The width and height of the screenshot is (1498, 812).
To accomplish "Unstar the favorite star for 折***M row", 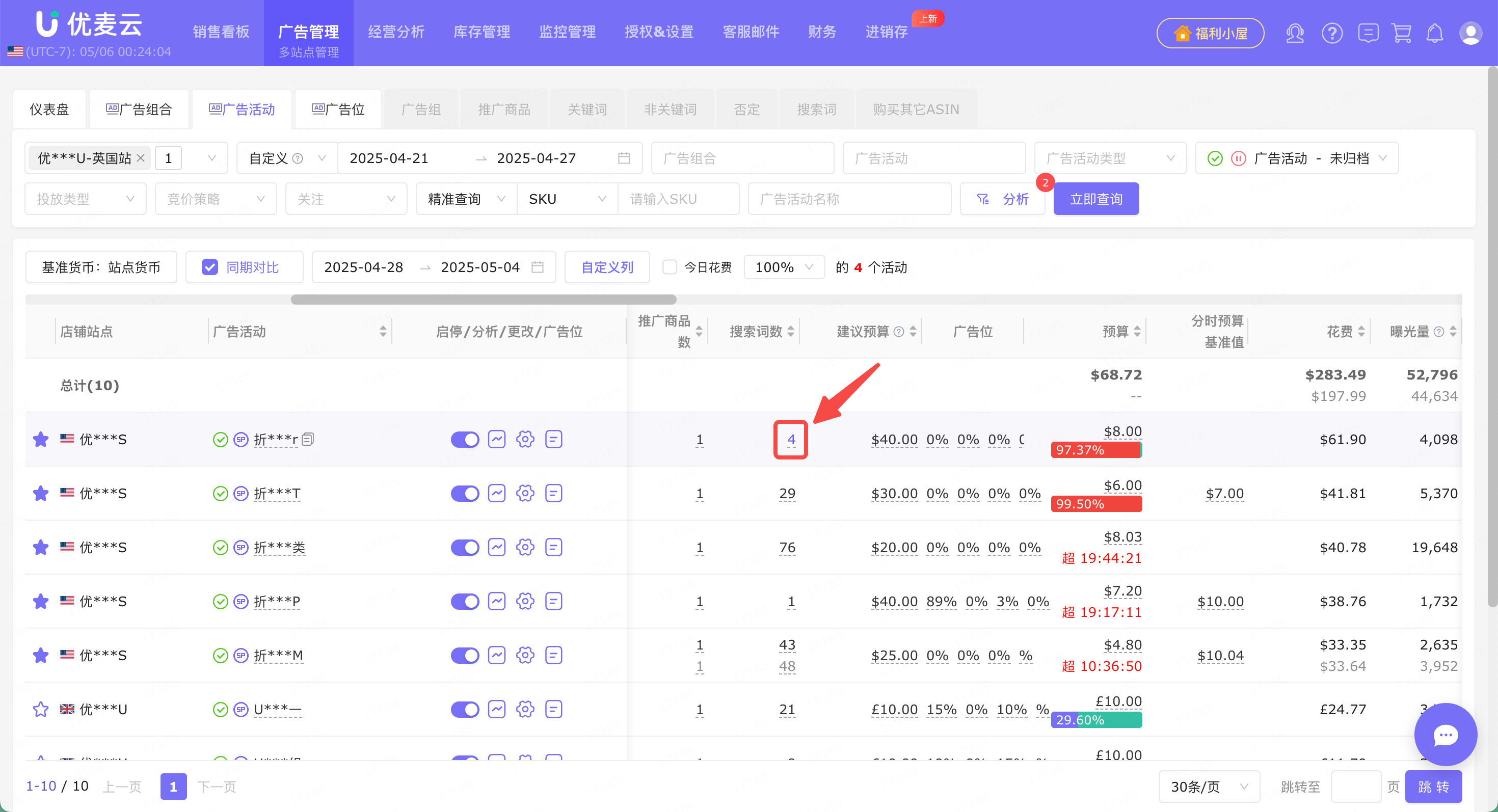I will pos(41,655).
